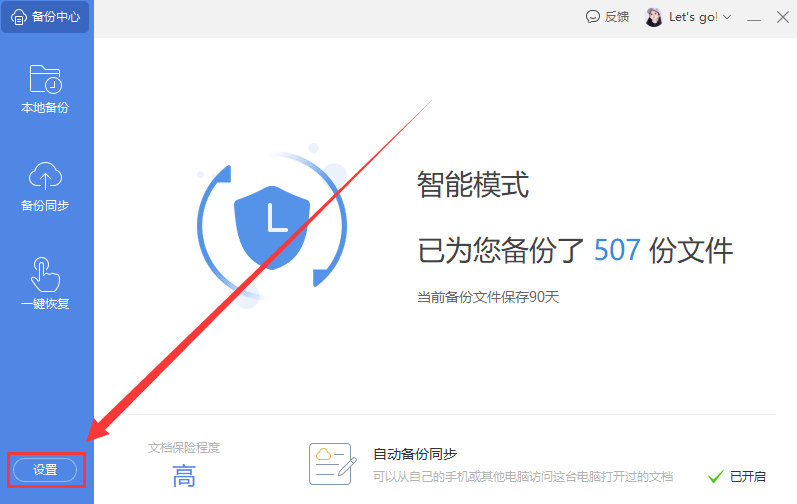Click the 507 backed-up files count
The width and height of the screenshot is (797, 504).
617,250
